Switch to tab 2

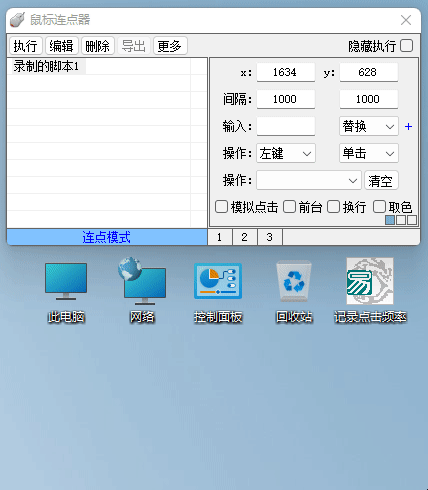(245, 237)
